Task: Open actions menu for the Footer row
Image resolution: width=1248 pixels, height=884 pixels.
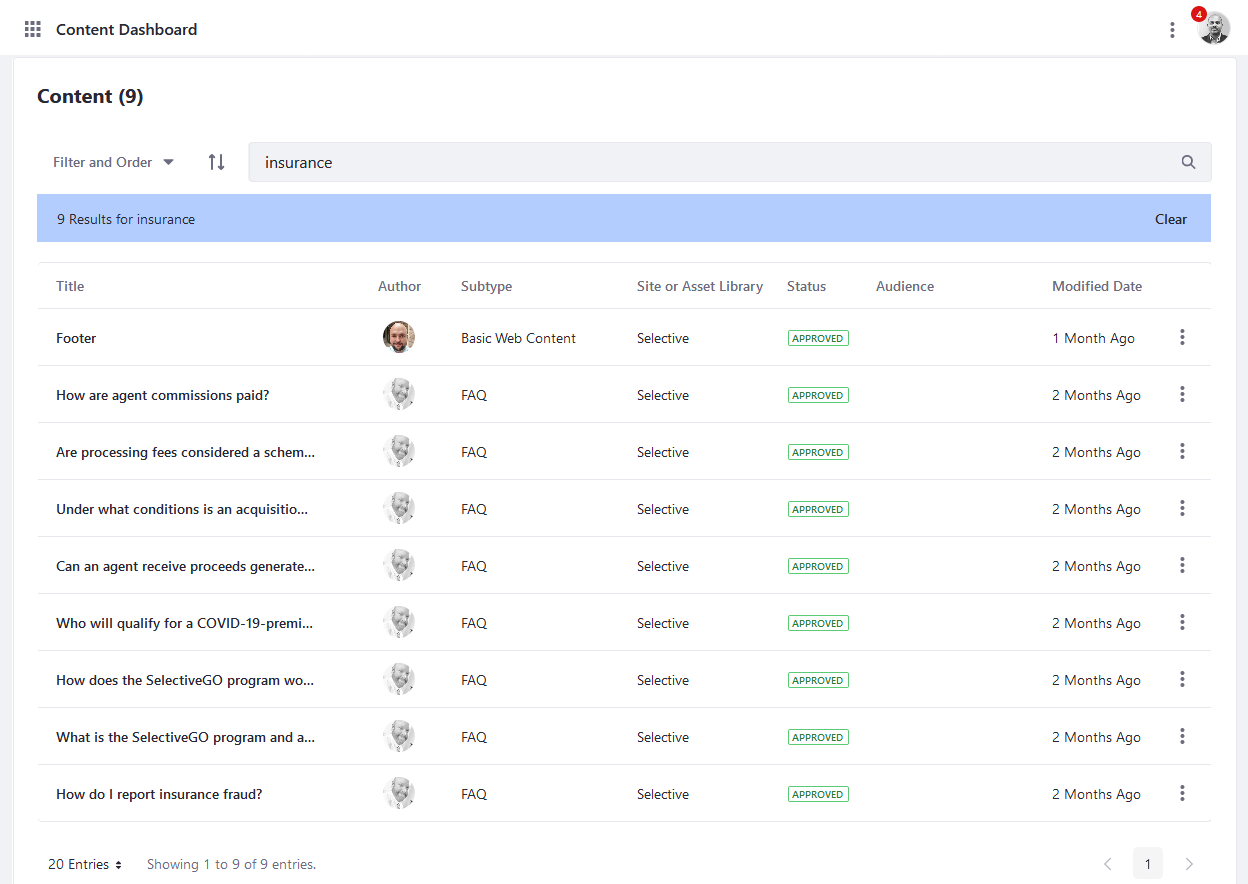Action: (1182, 338)
